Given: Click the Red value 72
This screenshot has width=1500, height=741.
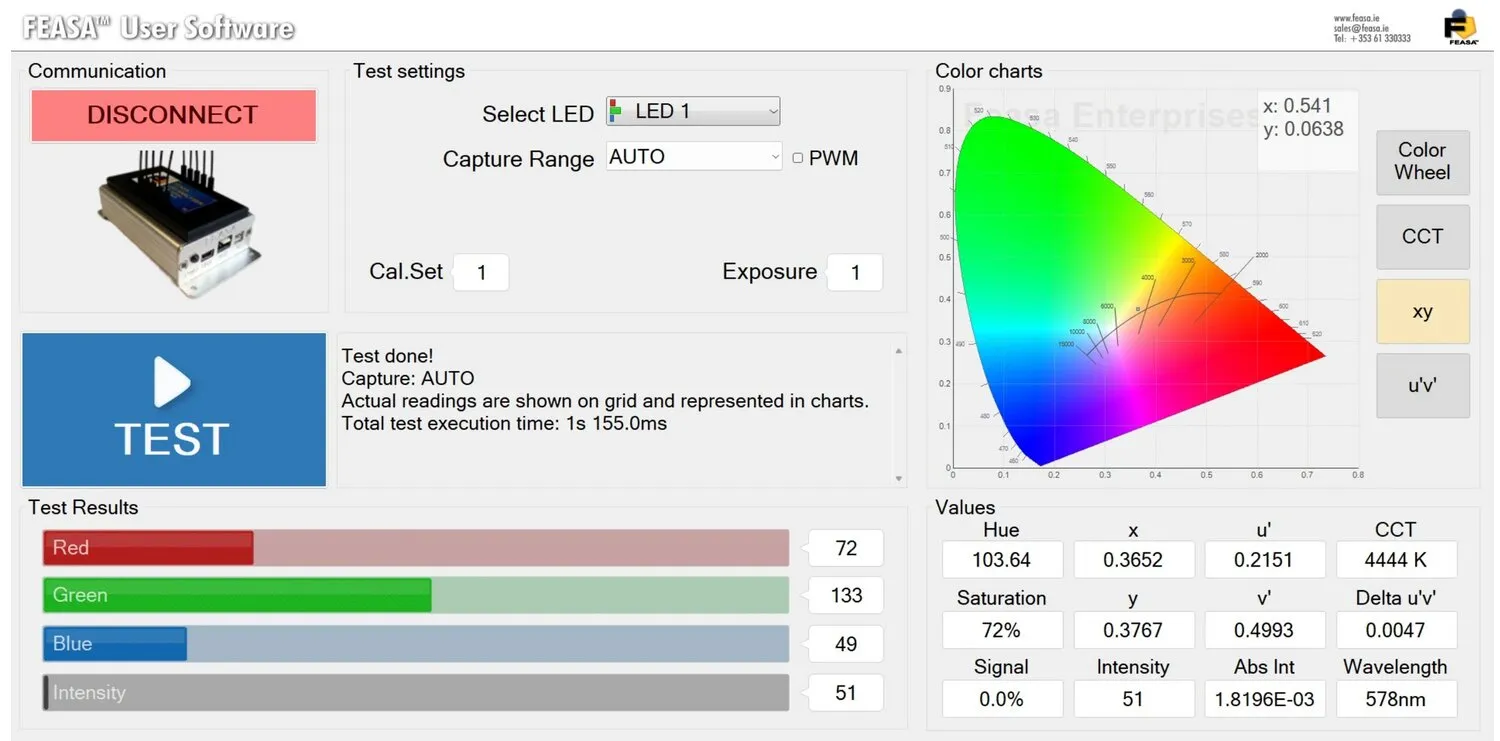Looking at the screenshot, I should click(846, 548).
